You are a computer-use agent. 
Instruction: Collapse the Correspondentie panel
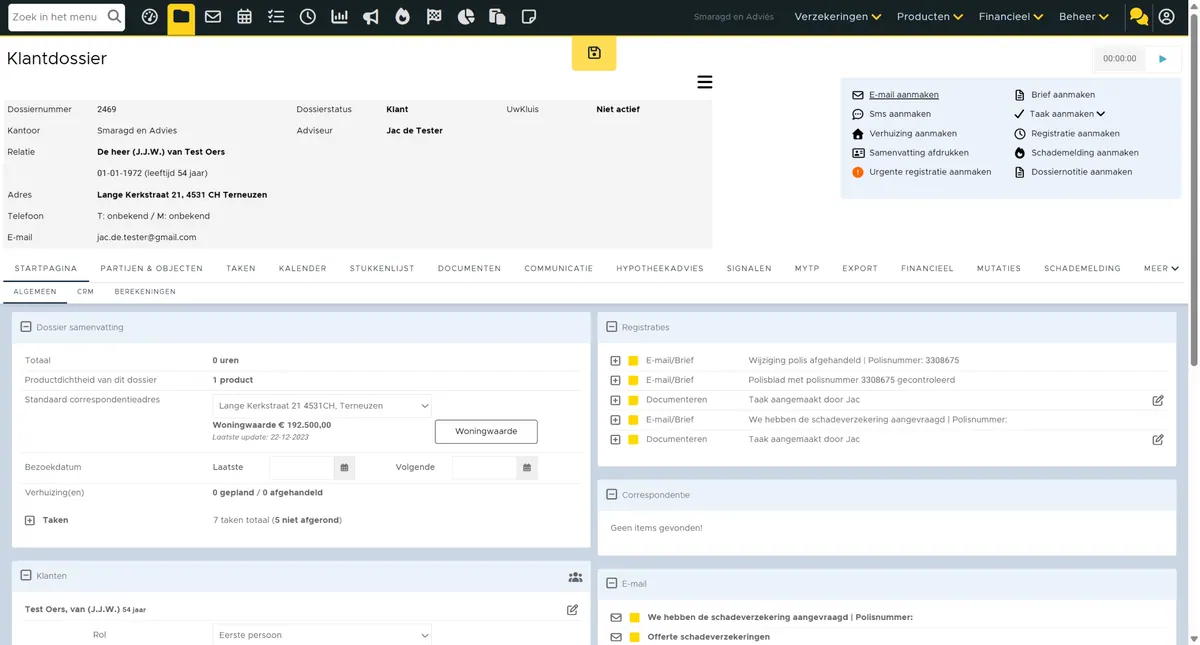[612, 495]
